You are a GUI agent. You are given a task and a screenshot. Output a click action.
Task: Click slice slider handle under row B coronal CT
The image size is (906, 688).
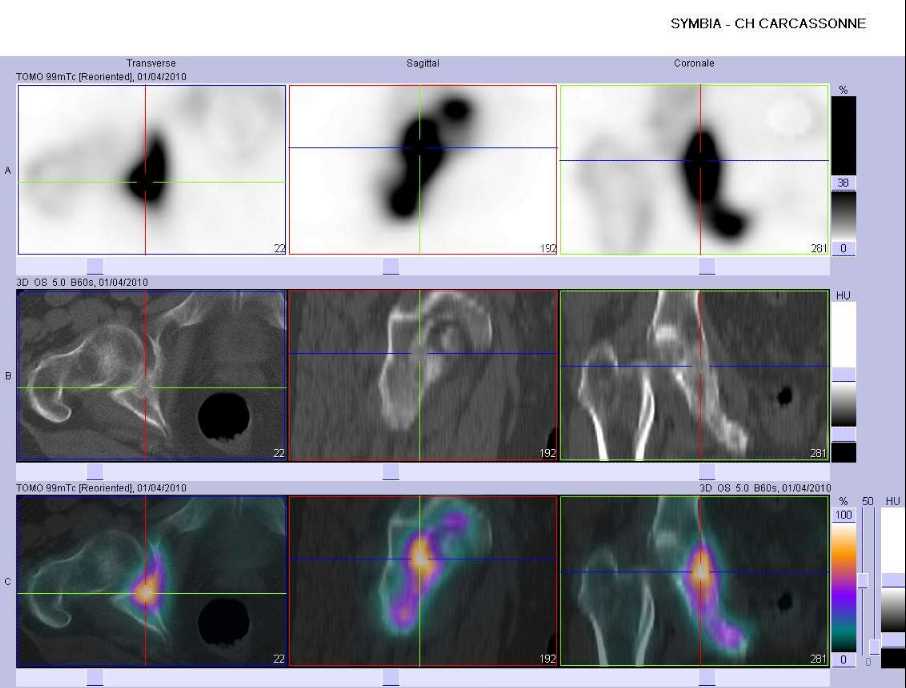pyautogui.click(x=707, y=472)
